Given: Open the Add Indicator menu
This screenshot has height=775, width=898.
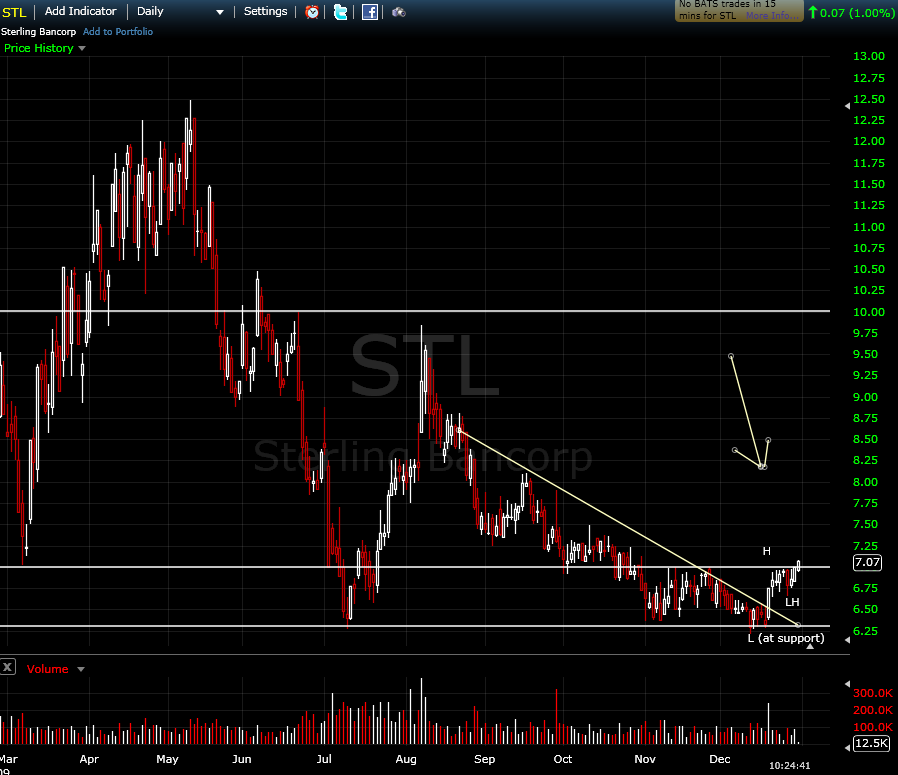Looking at the screenshot, I should pos(80,11).
